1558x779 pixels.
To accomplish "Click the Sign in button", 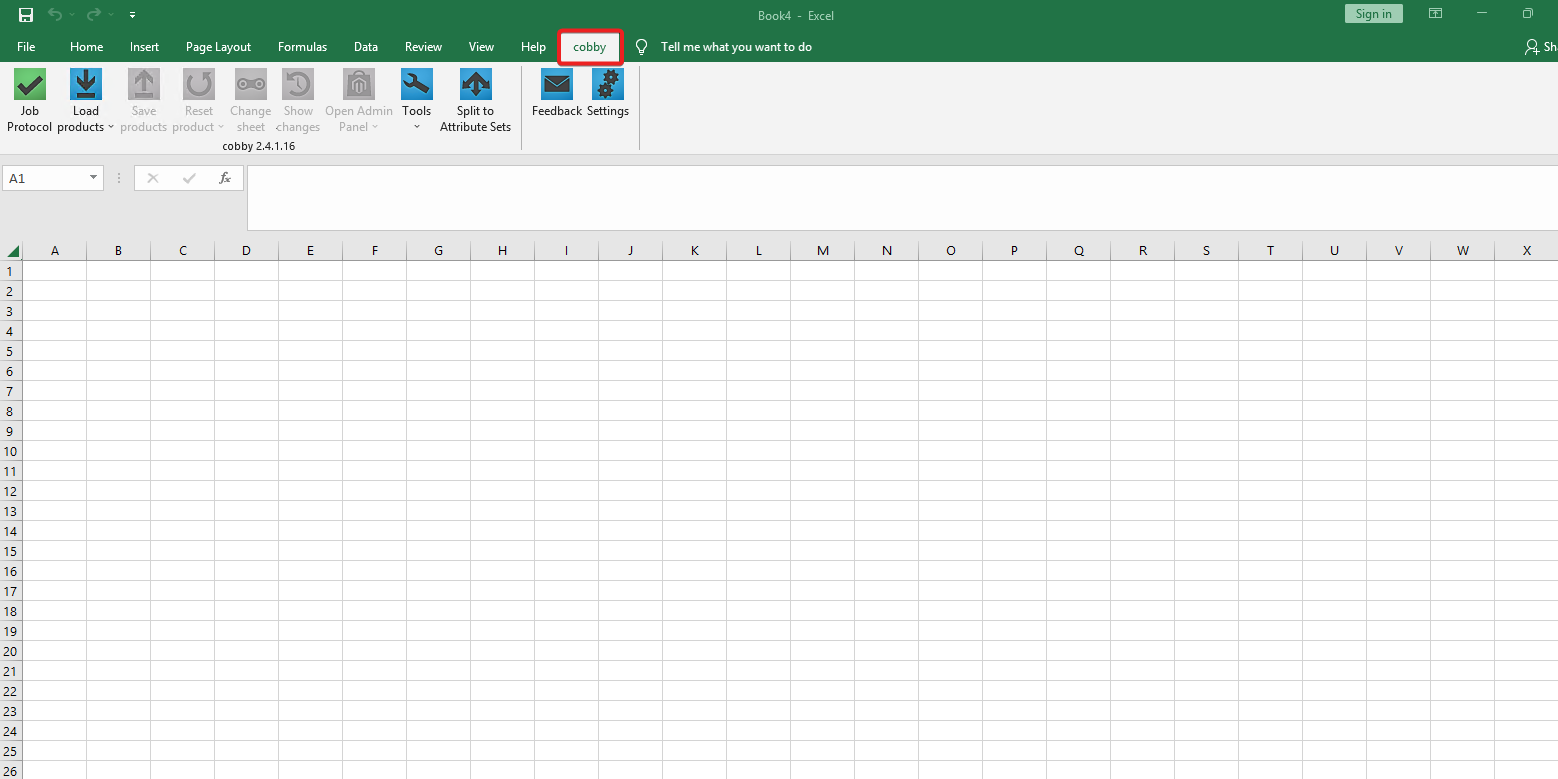I will [1373, 14].
